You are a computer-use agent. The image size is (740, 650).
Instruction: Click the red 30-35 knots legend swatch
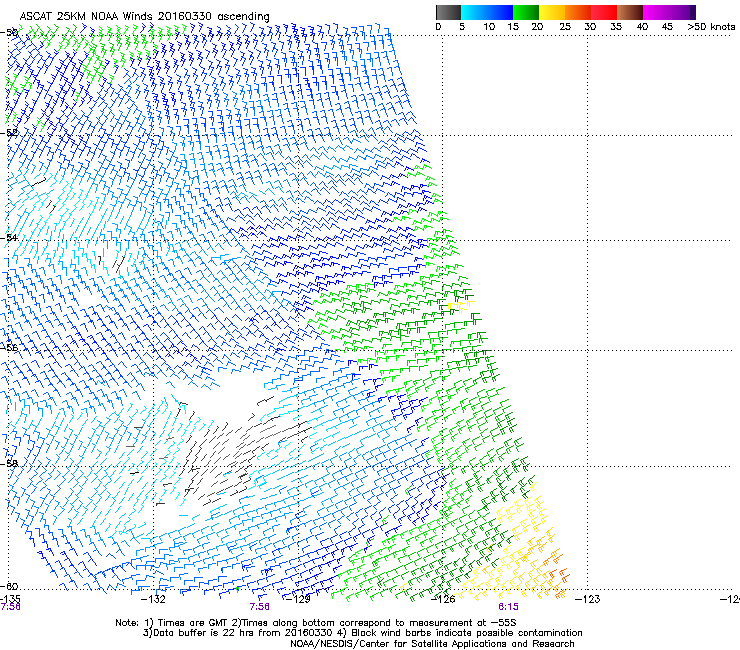click(x=604, y=12)
